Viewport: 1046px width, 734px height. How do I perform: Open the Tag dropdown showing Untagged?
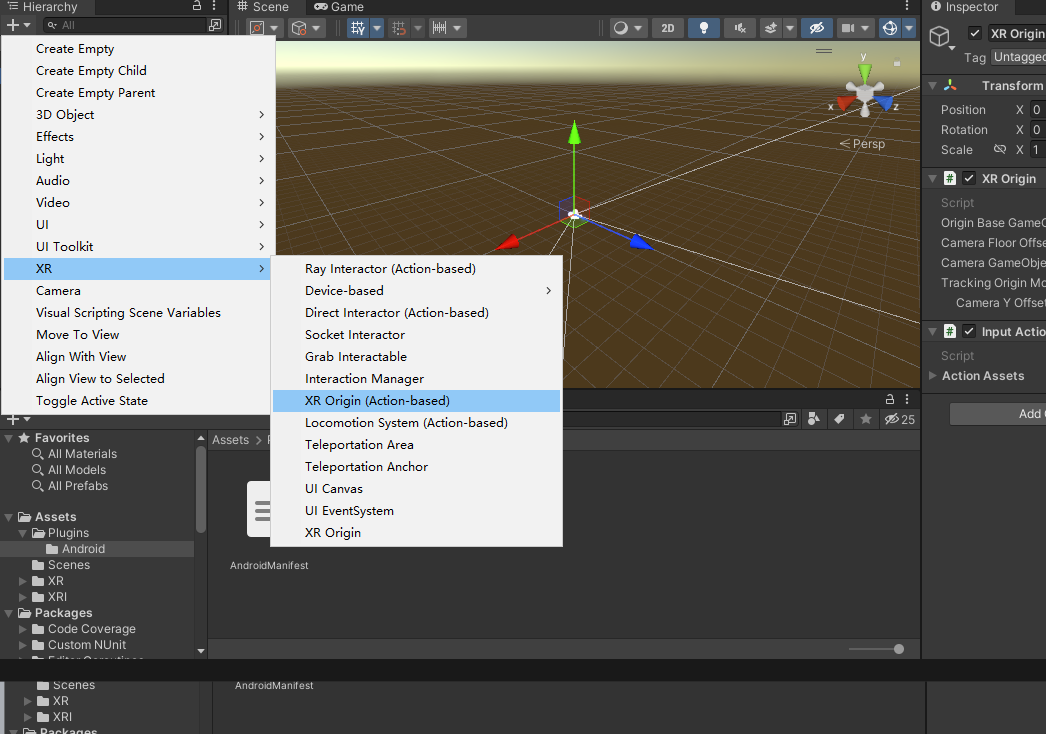(1018, 57)
